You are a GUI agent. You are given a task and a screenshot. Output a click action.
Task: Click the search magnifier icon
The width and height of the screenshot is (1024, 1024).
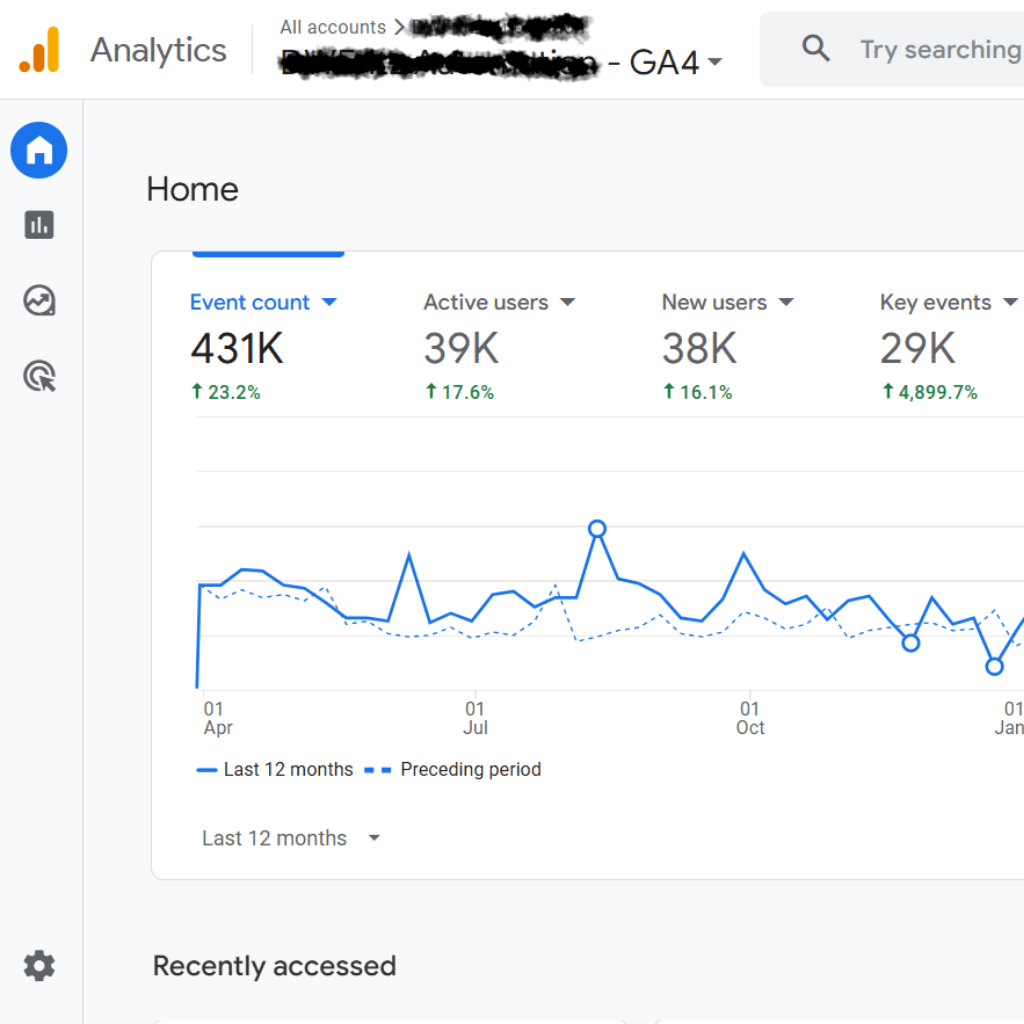tap(815, 48)
